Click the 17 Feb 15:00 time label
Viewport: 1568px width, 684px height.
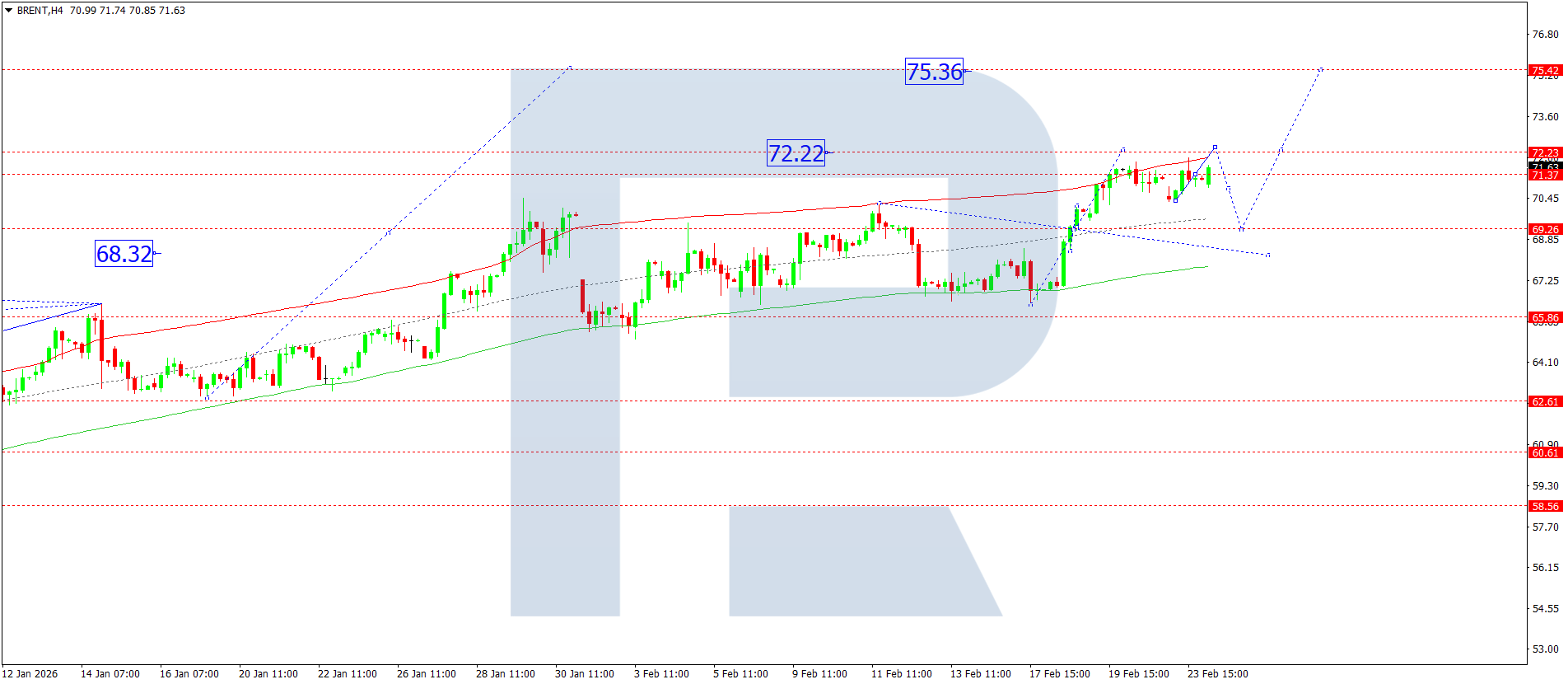(x=1059, y=674)
